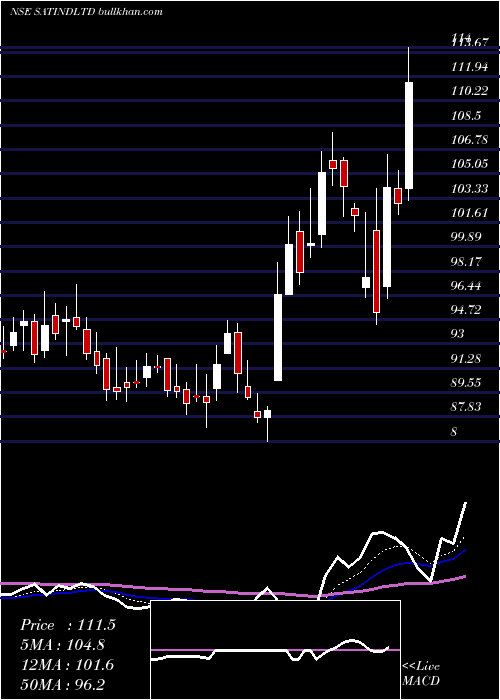The height and width of the screenshot is (700, 500).
Task: Click the 103.33 price axis label
Action: tap(469, 188)
